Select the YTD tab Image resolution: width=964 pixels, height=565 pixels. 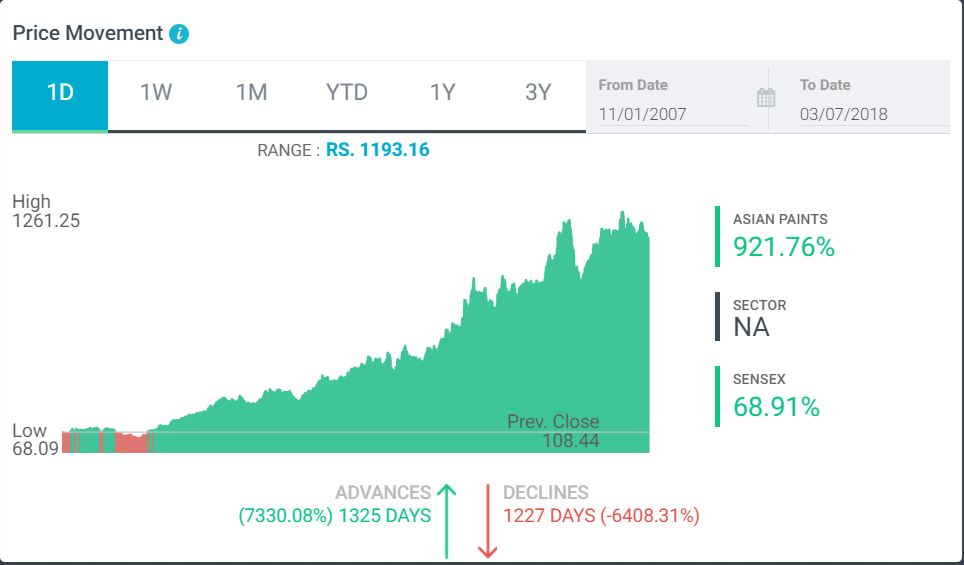pyautogui.click(x=347, y=93)
